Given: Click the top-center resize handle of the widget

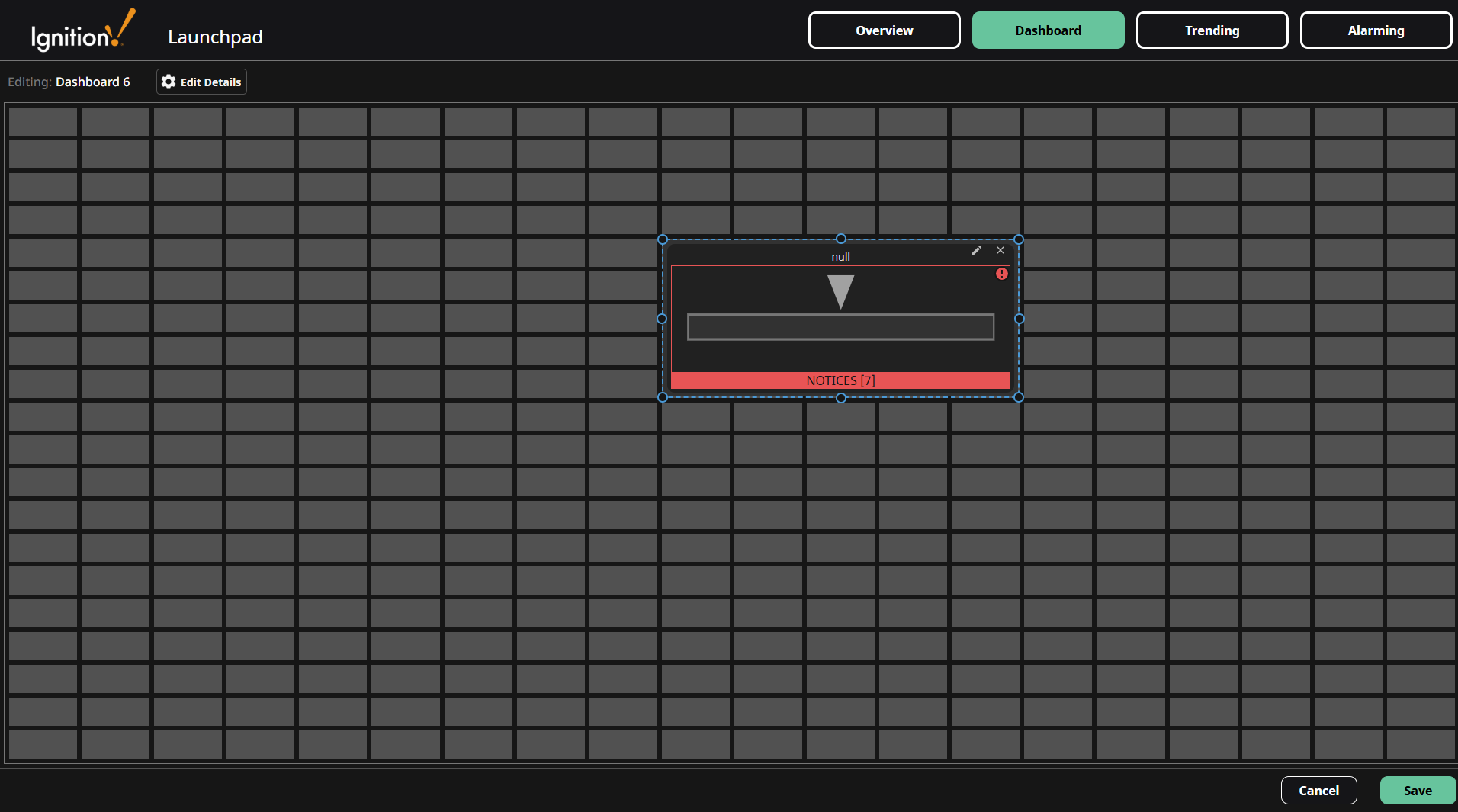Looking at the screenshot, I should click(x=840, y=239).
